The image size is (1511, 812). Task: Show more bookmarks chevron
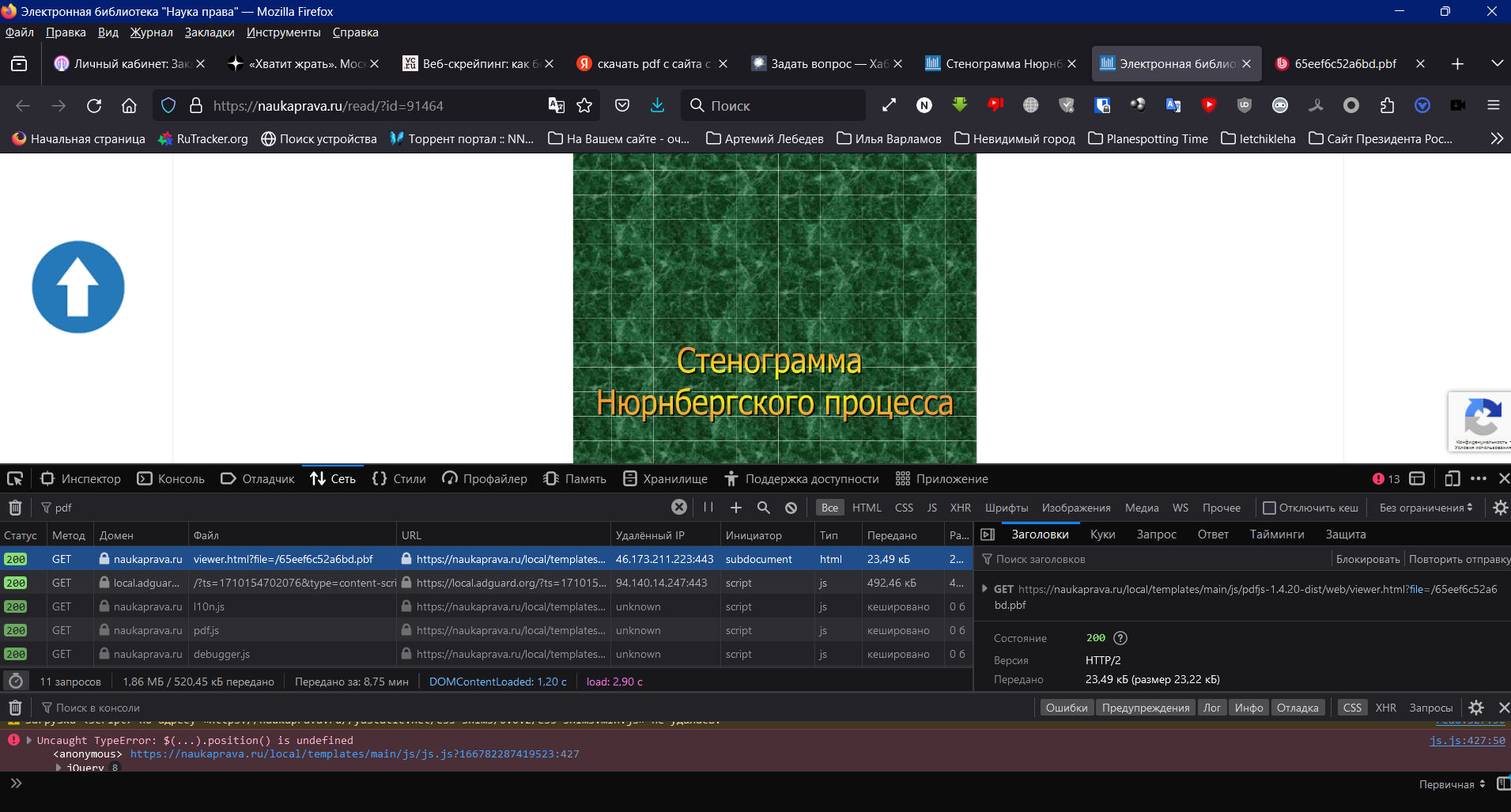click(x=1496, y=138)
